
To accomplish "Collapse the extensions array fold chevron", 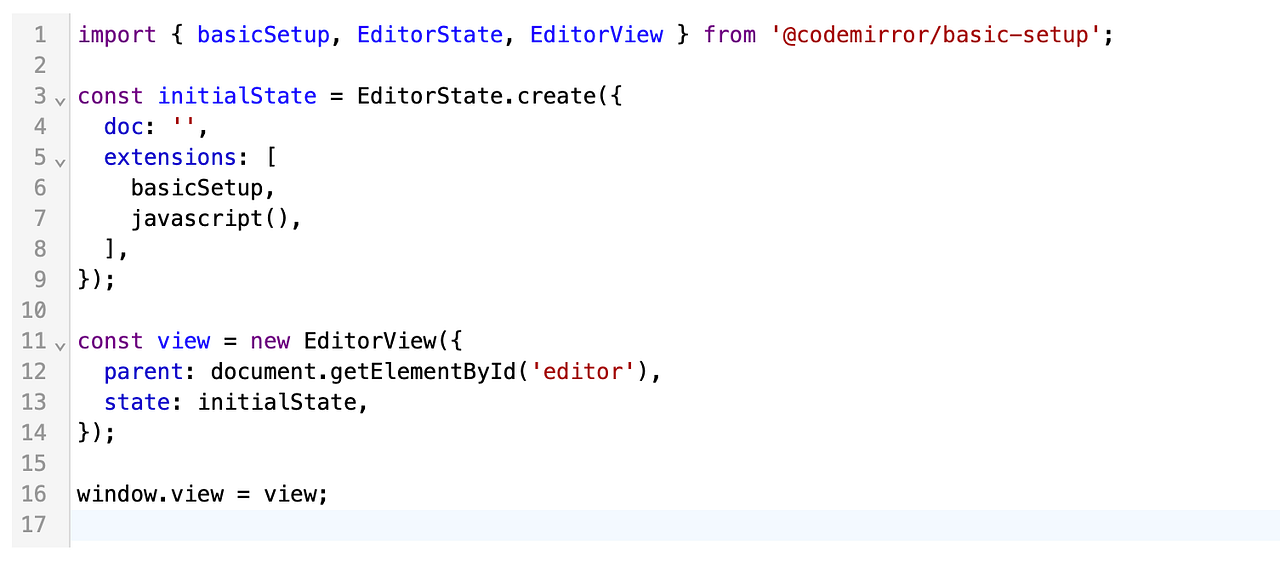I will 59,162.
